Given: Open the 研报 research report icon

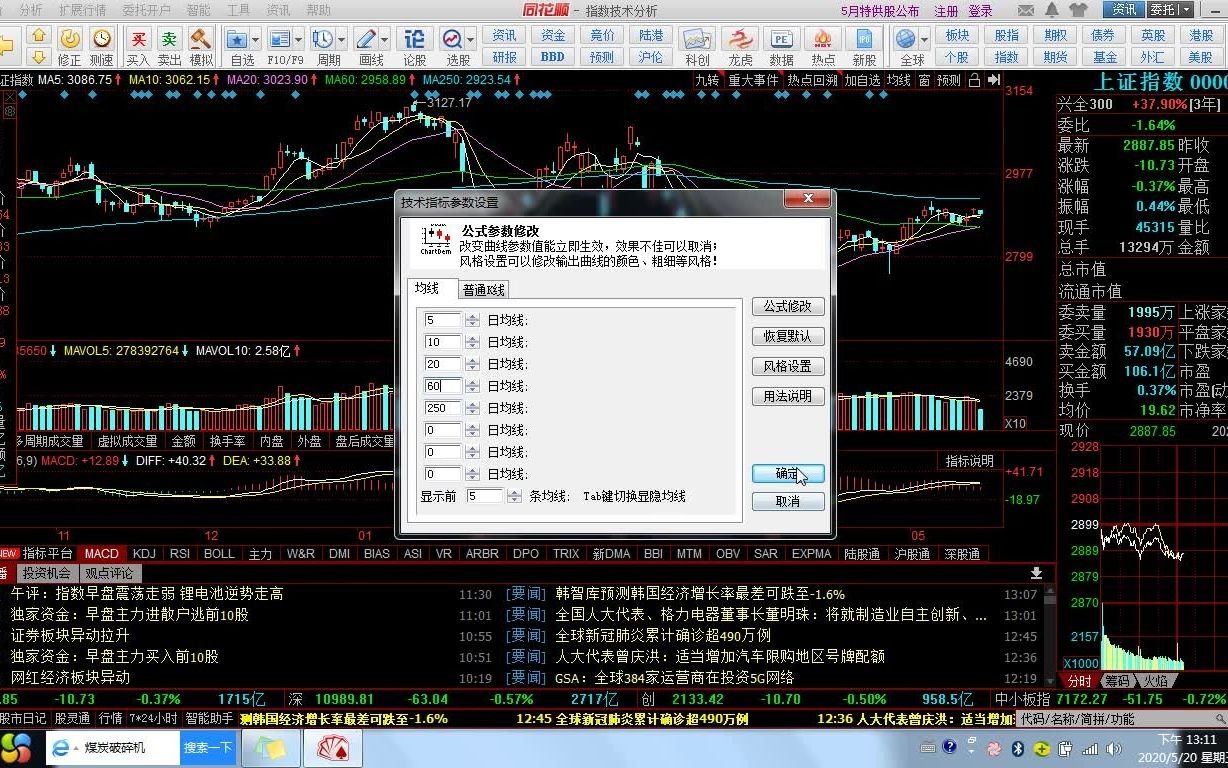Looking at the screenshot, I should [x=503, y=57].
